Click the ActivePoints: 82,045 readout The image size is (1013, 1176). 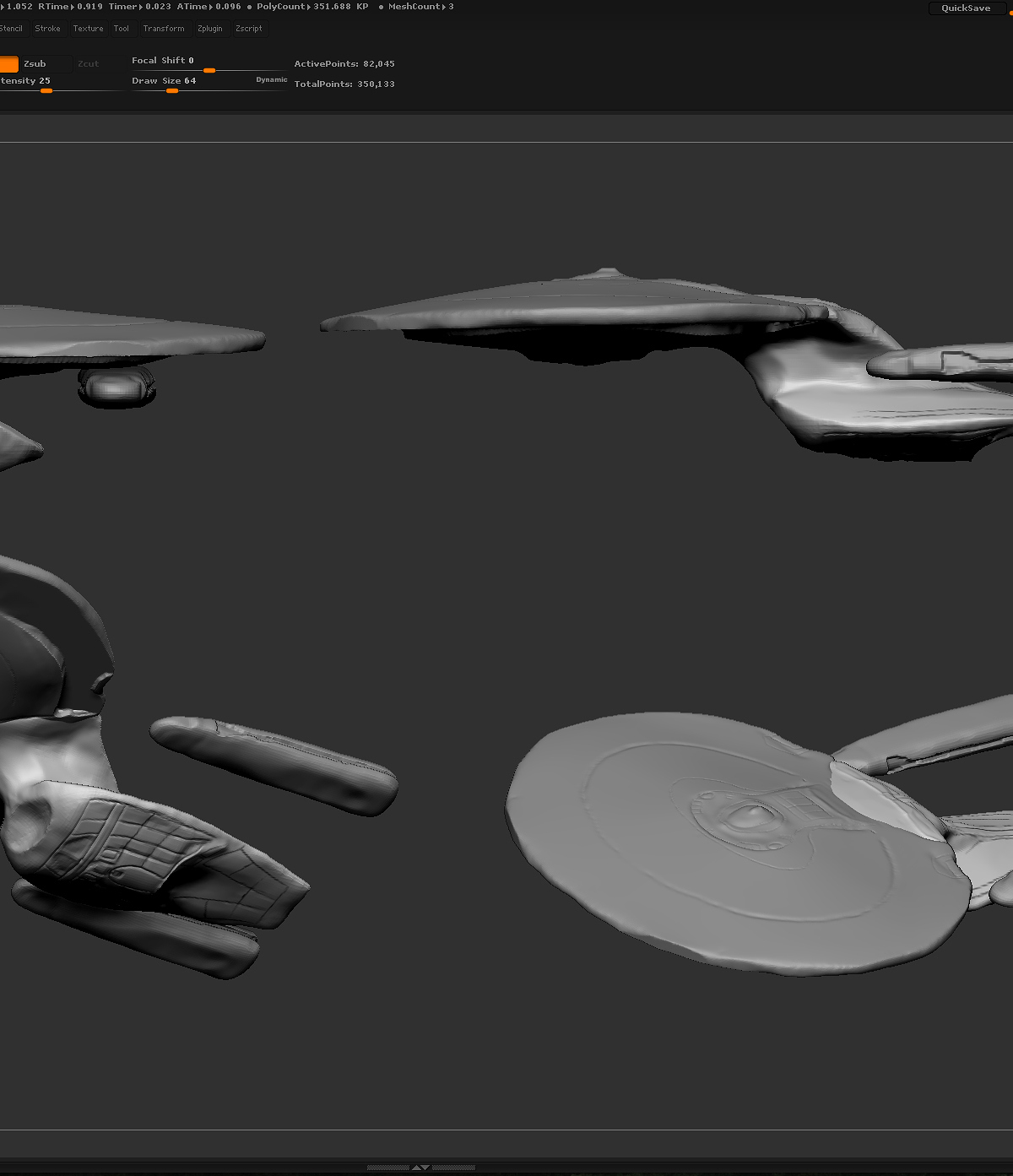point(344,64)
